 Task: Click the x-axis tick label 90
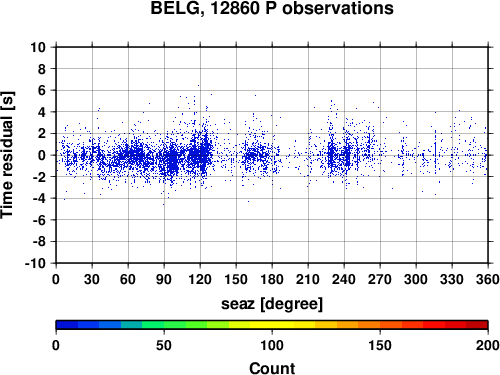(x=164, y=279)
